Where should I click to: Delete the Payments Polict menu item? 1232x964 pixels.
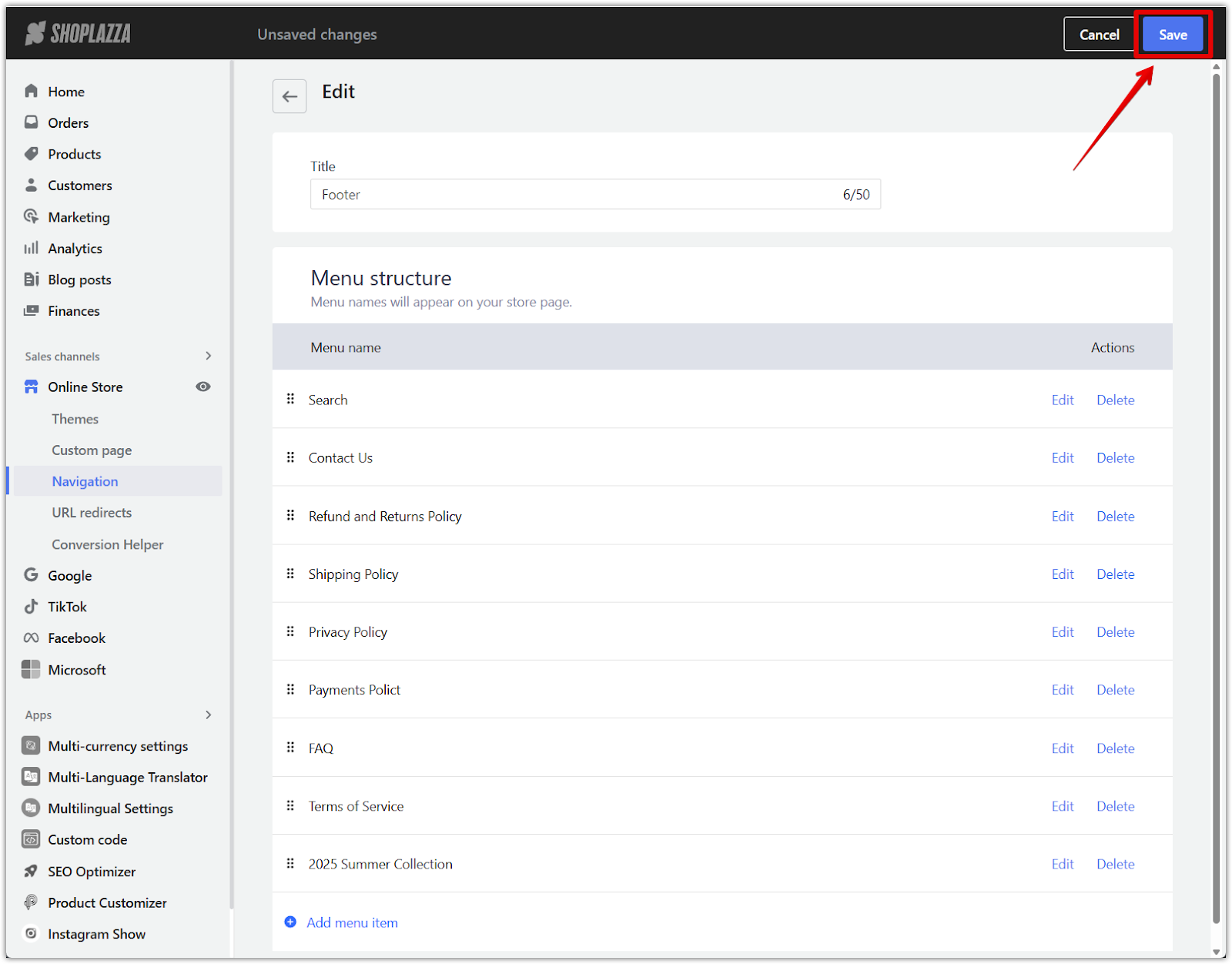click(1116, 689)
